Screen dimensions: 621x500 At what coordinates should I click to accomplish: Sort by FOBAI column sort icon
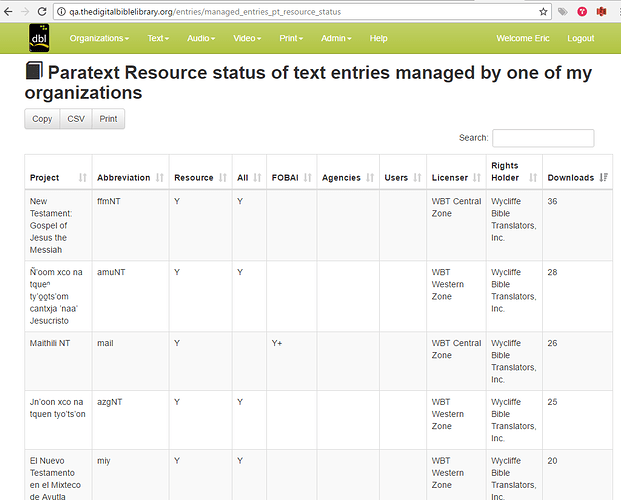pyautogui.click(x=308, y=177)
